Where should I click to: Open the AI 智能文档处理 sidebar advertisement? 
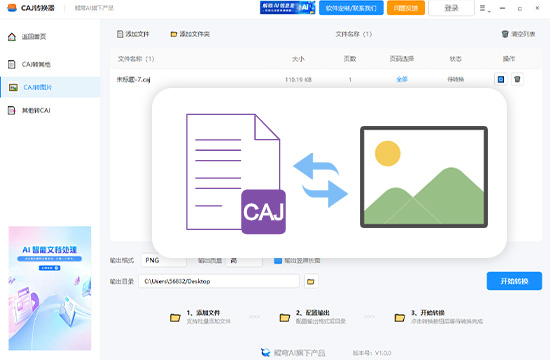point(50,288)
